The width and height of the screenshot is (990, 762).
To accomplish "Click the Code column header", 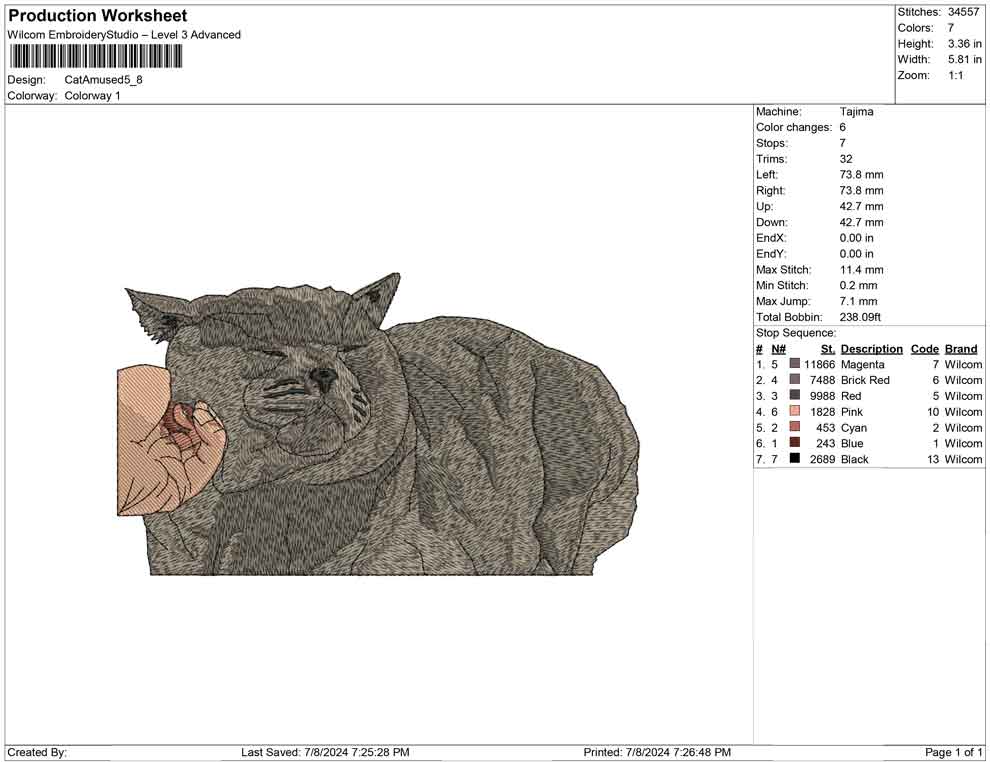I will point(925,348).
